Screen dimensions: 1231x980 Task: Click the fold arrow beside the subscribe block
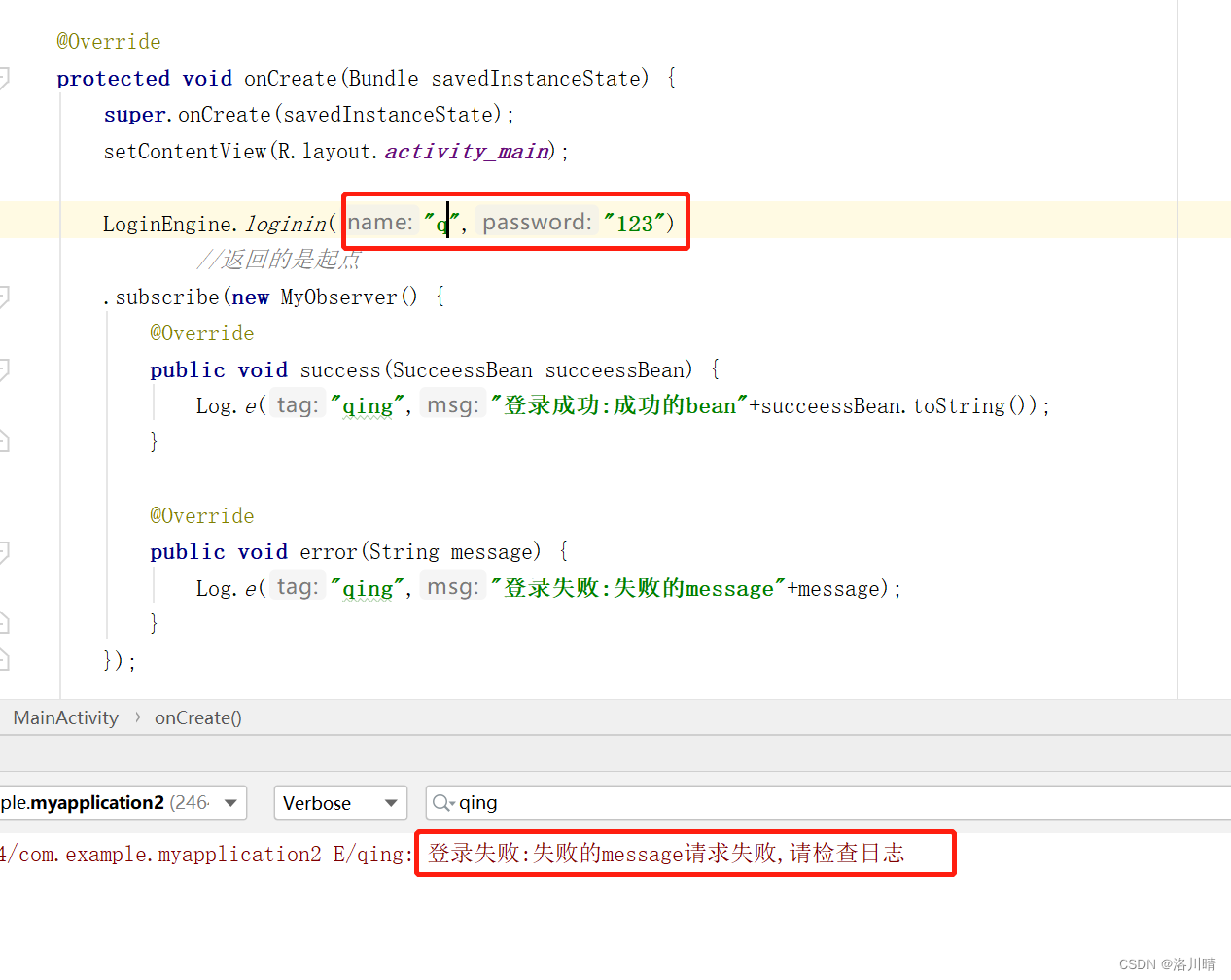click(x=6, y=297)
